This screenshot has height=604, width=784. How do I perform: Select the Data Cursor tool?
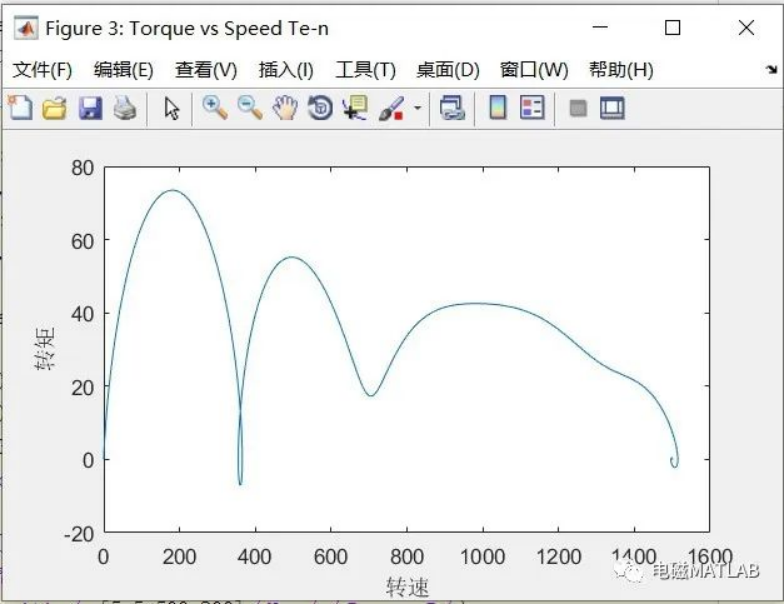pyautogui.click(x=355, y=108)
